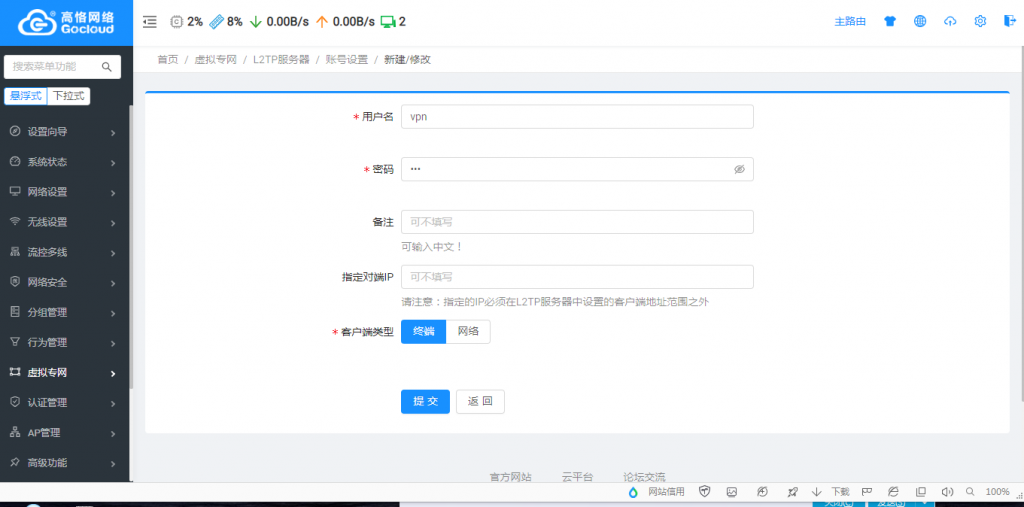Screen dimensions: 1024x507
Task: Select 终端 client type
Action: tap(424, 331)
